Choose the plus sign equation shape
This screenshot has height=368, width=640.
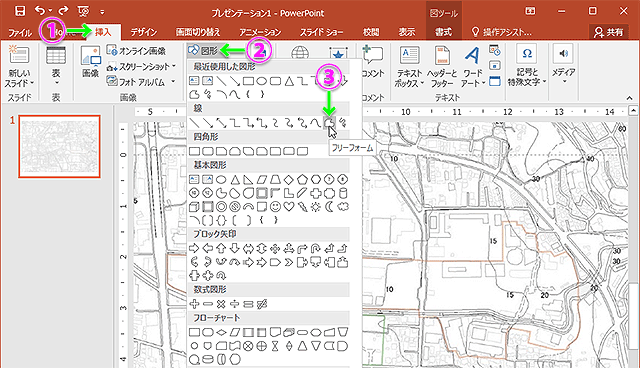(x=194, y=304)
